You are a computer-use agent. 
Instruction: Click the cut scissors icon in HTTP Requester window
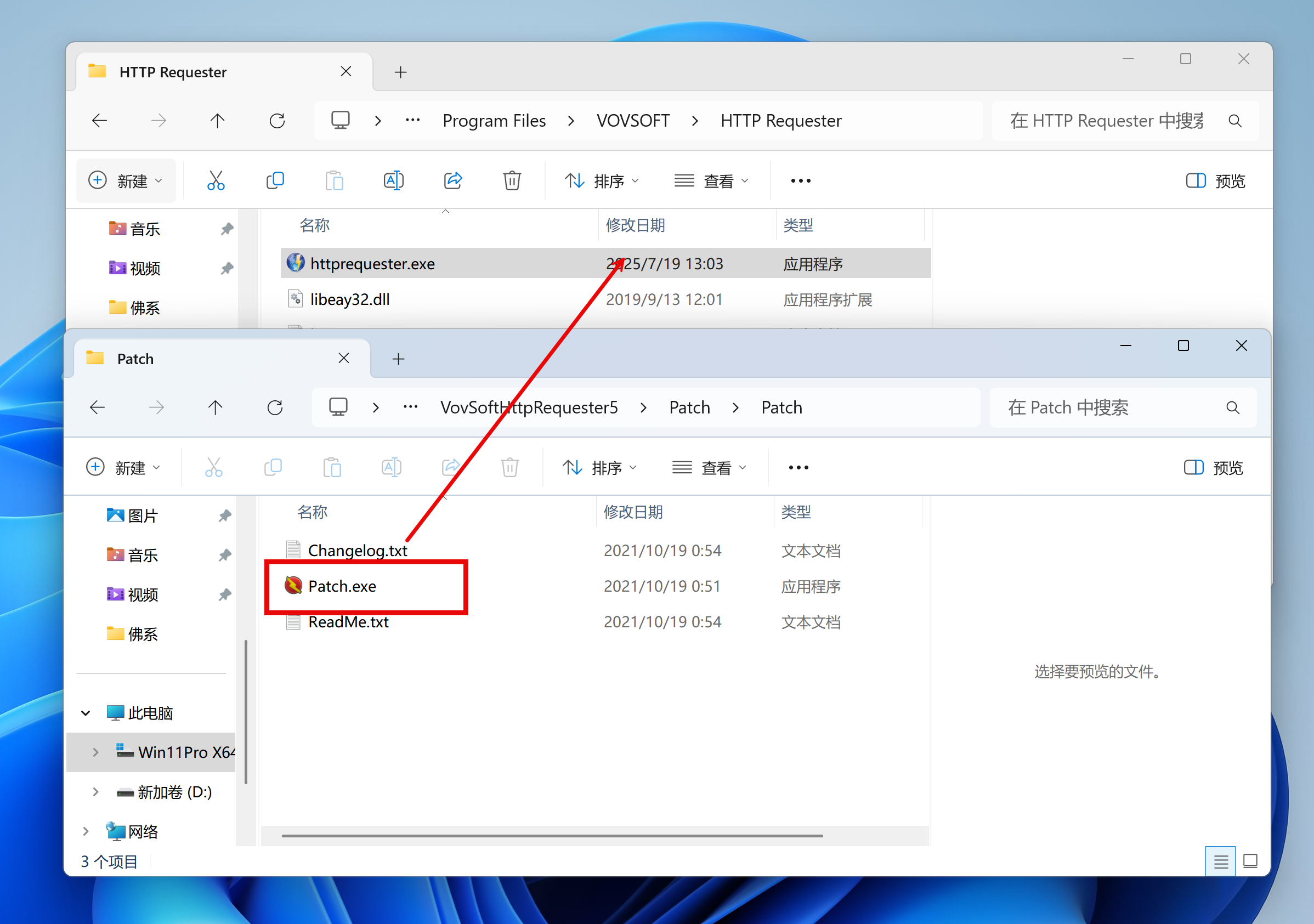pos(216,181)
